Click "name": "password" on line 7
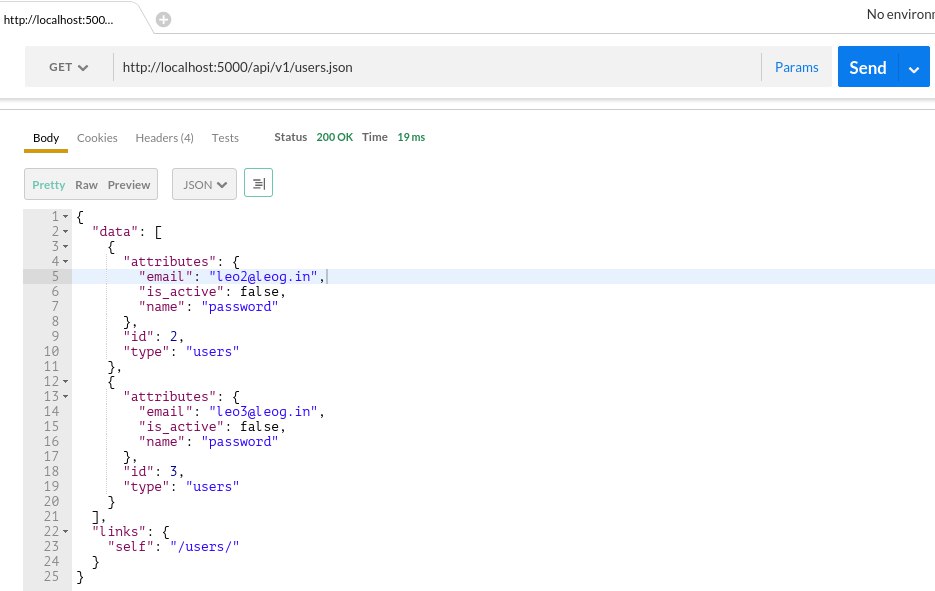 coord(208,307)
